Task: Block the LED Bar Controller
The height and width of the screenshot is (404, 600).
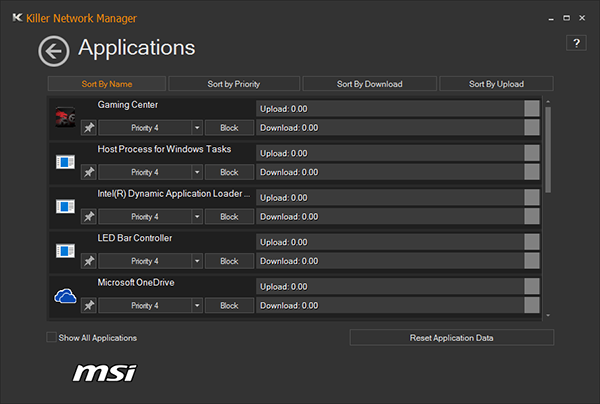Action: point(229,261)
